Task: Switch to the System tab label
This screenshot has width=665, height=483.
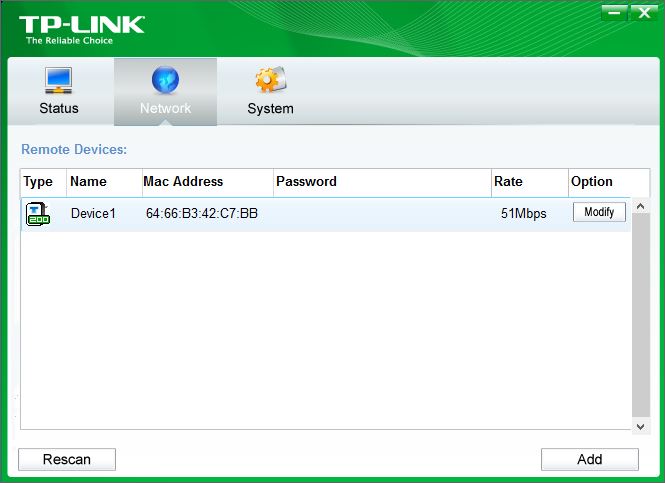Action: [x=270, y=108]
